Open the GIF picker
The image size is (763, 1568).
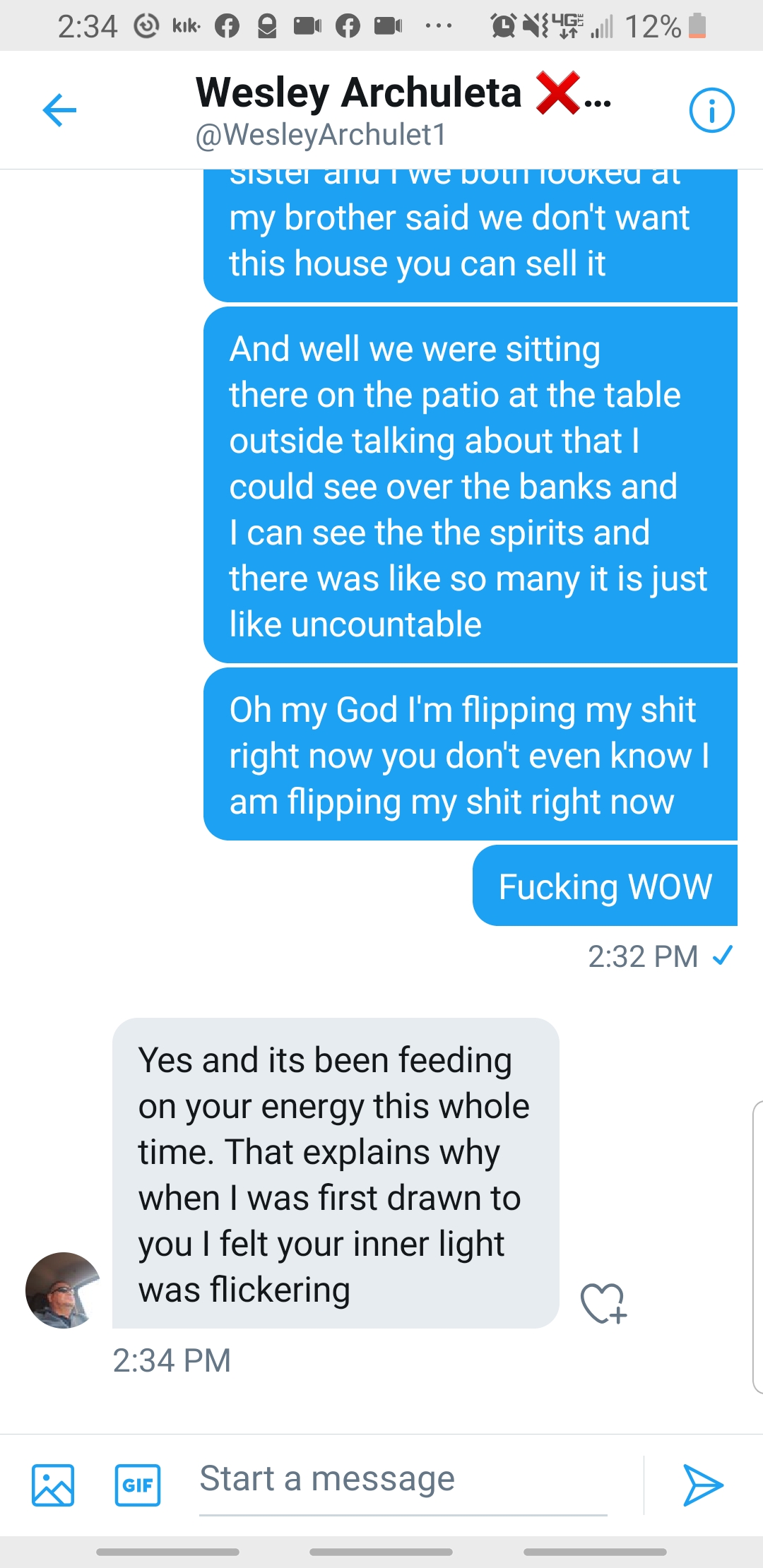click(x=138, y=1485)
